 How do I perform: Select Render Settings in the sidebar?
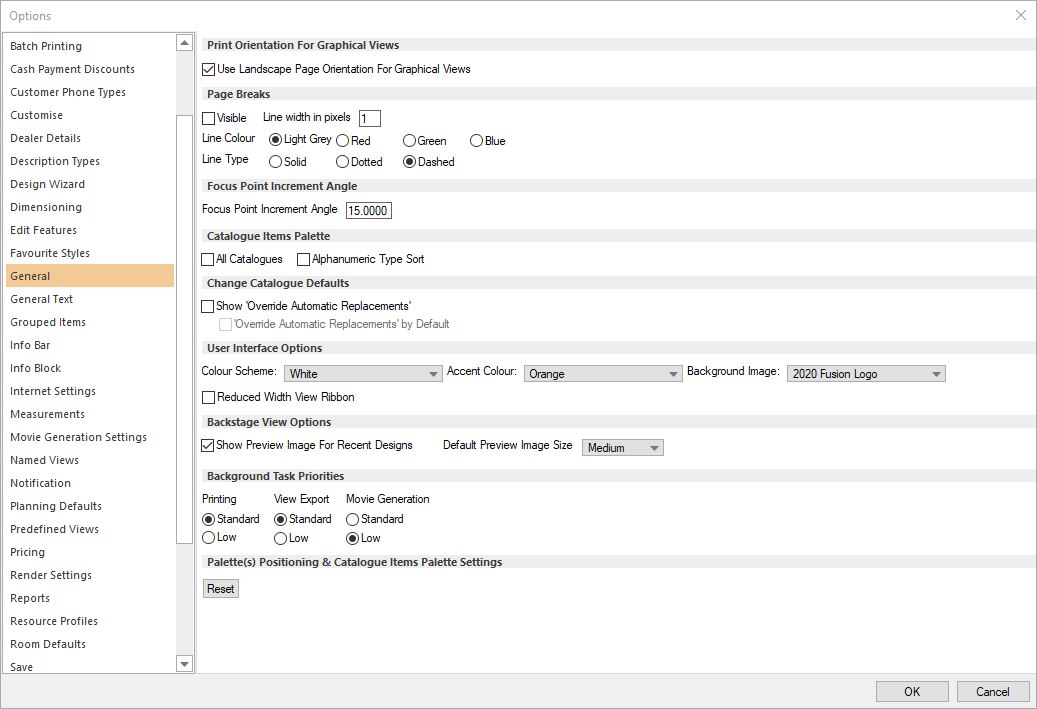click(x=51, y=575)
